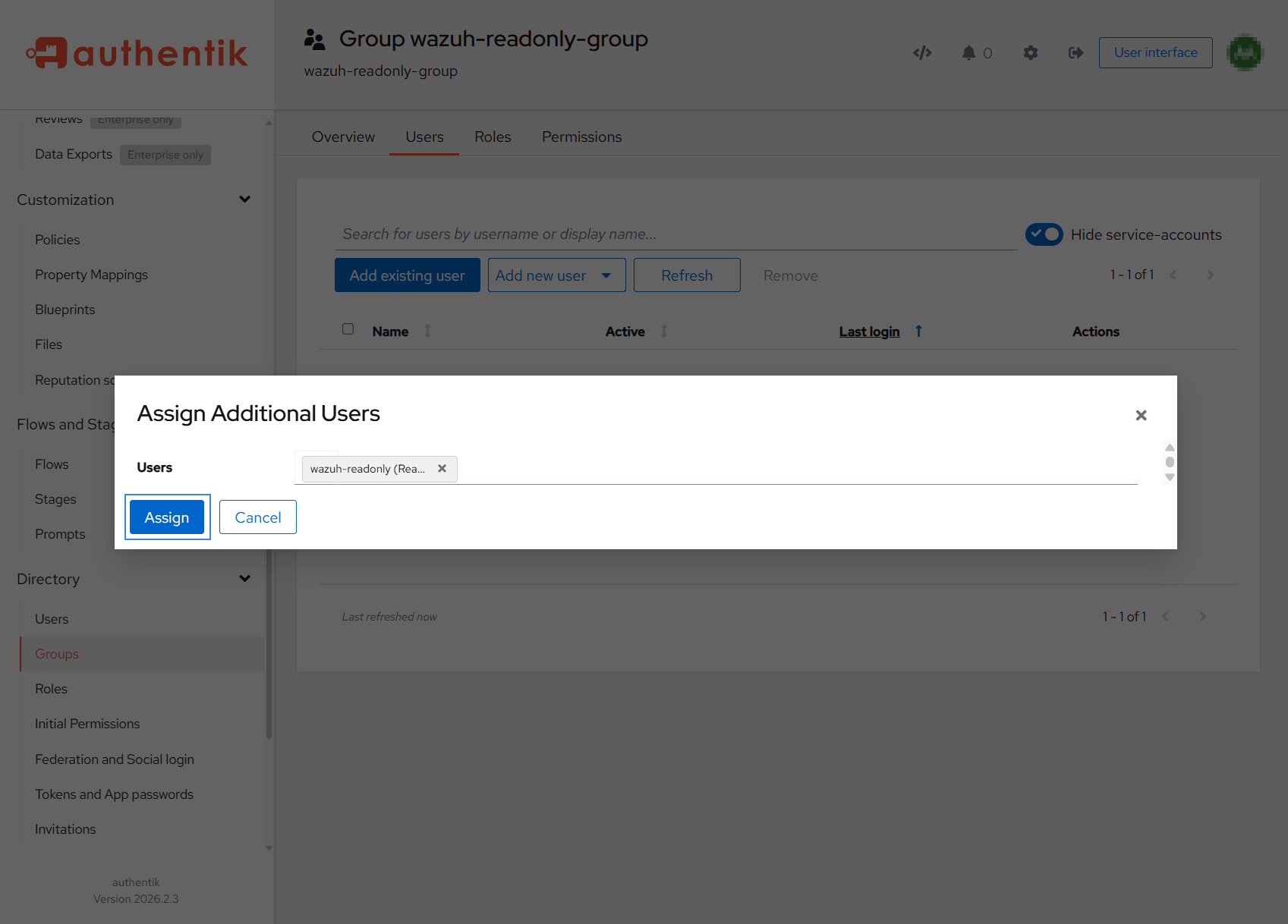
Task: Open Blueprints in the sidebar
Action: 65,309
